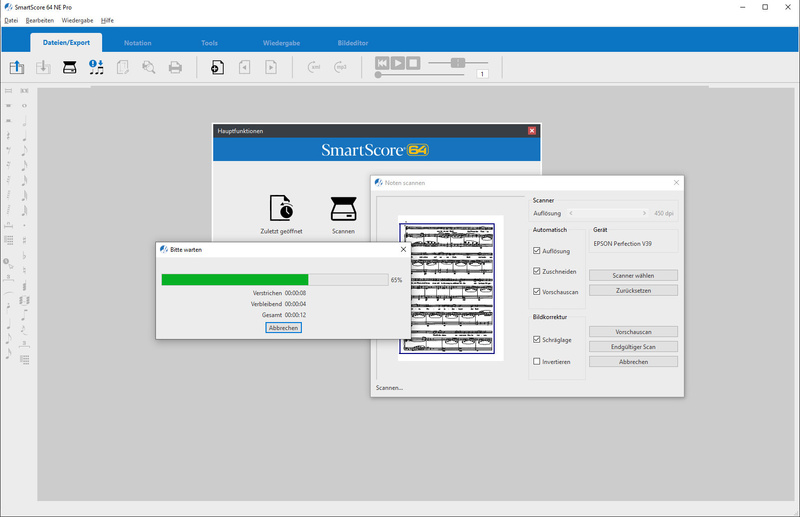Close the Hauptfunktionen window
The height and width of the screenshot is (517, 800).
(532, 131)
